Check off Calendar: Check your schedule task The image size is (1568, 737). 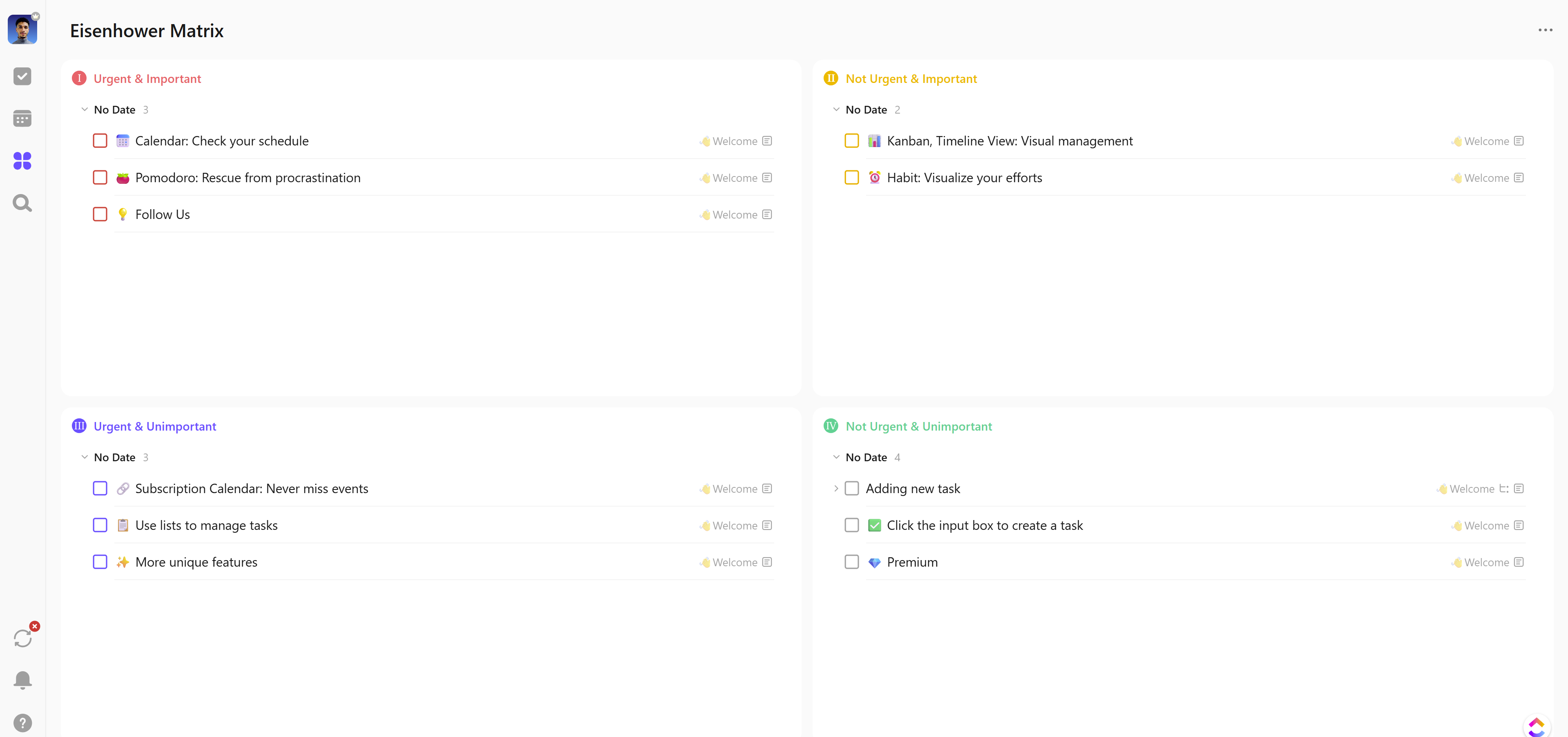pyautogui.click(x=100, y=141)
